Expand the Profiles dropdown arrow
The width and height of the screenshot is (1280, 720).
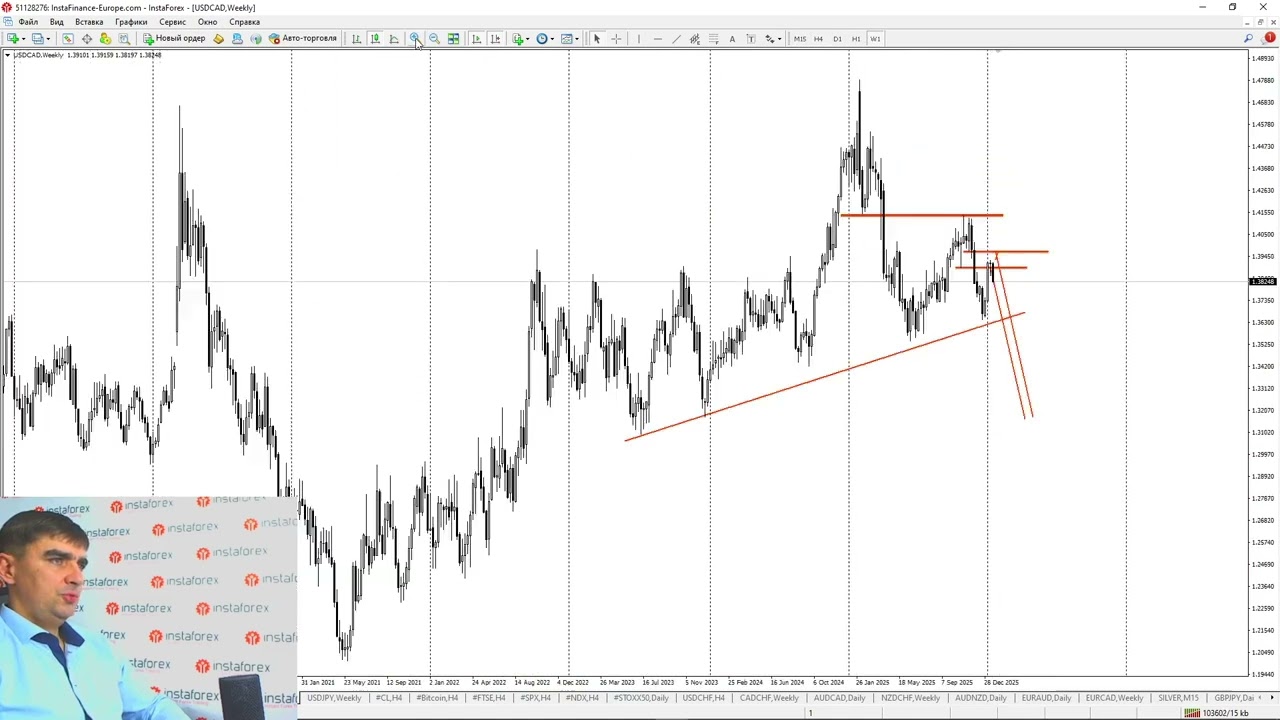tap(48, 39)
